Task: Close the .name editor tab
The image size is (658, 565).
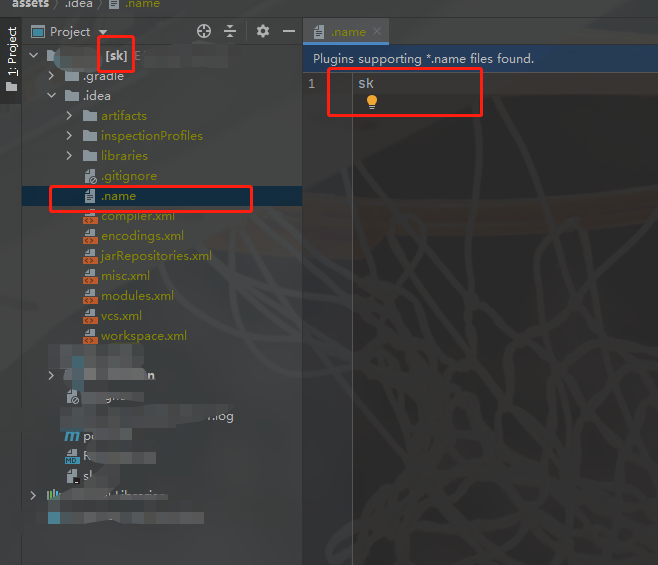Action: (x=378, y=32)
